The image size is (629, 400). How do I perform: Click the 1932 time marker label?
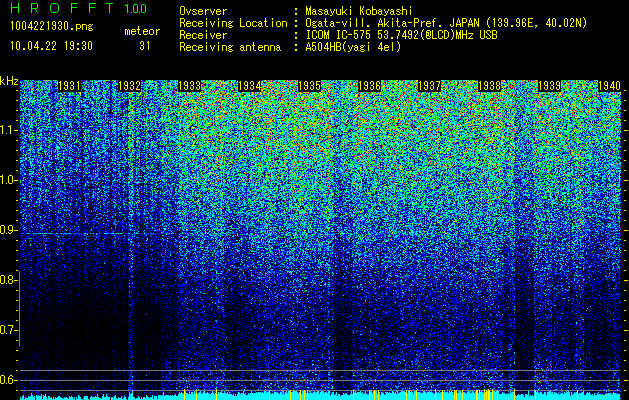coord(129,86)
